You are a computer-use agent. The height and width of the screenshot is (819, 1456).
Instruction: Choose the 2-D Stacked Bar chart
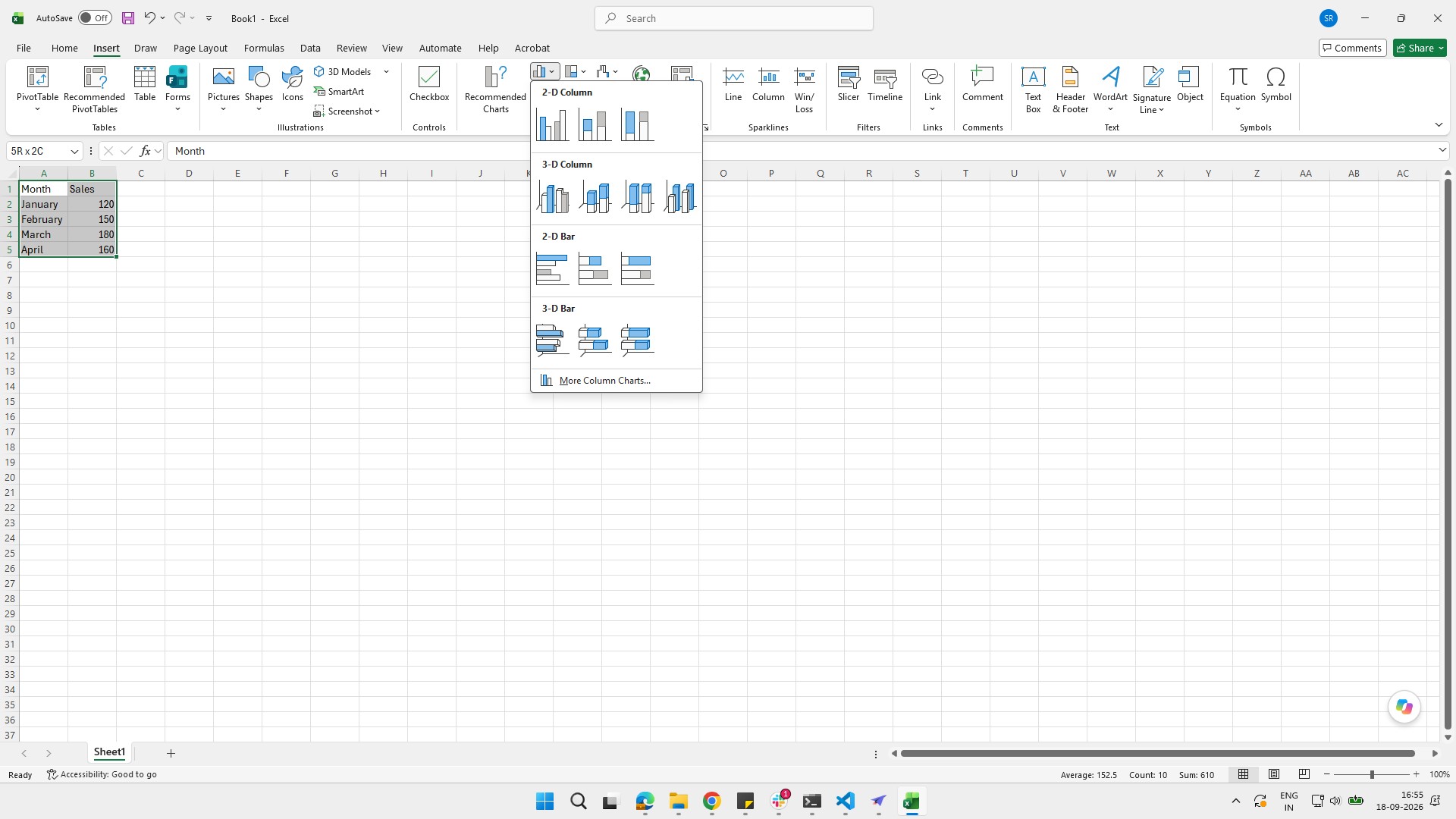[595, 269]
